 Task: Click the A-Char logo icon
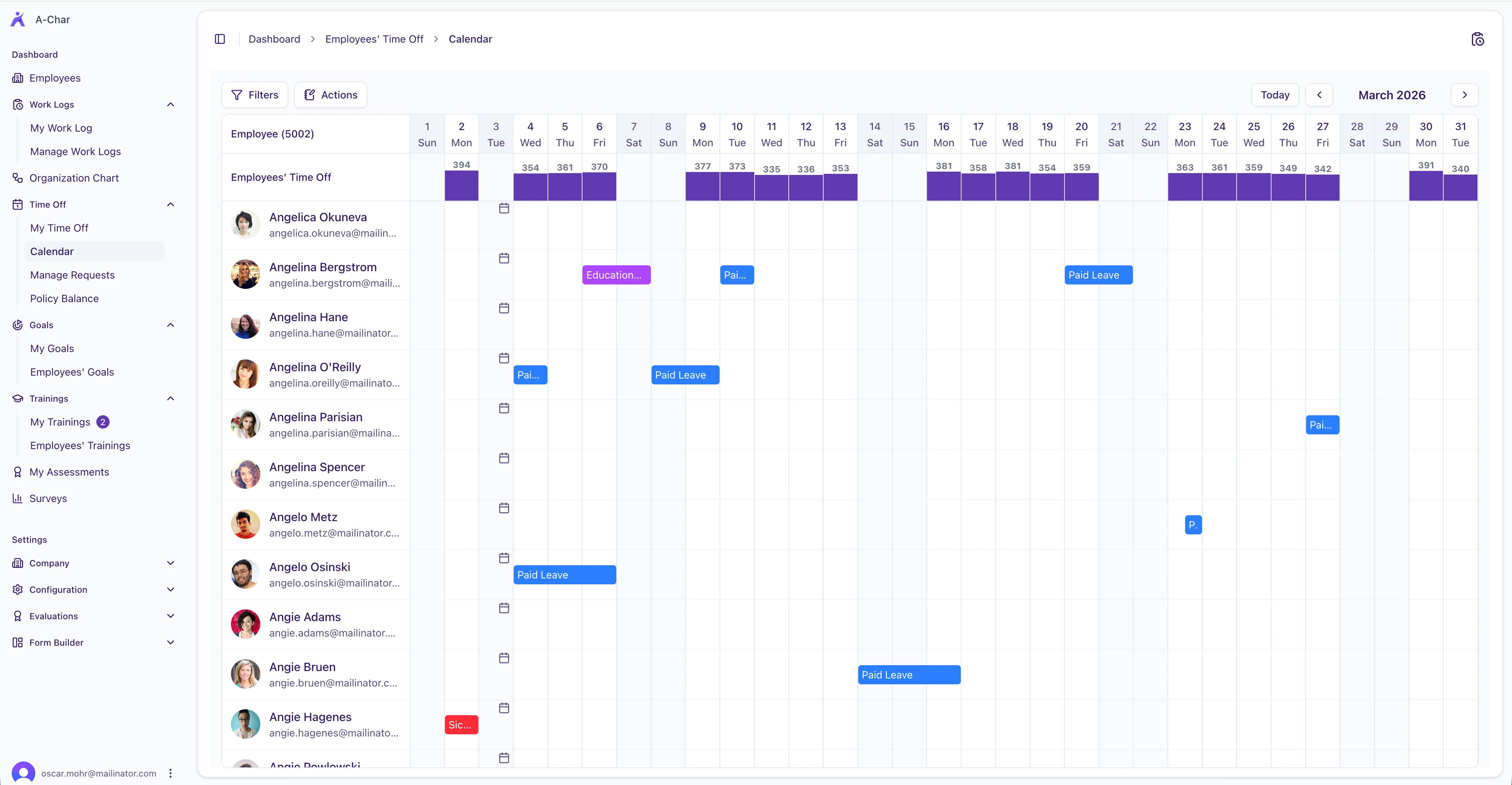18,19
